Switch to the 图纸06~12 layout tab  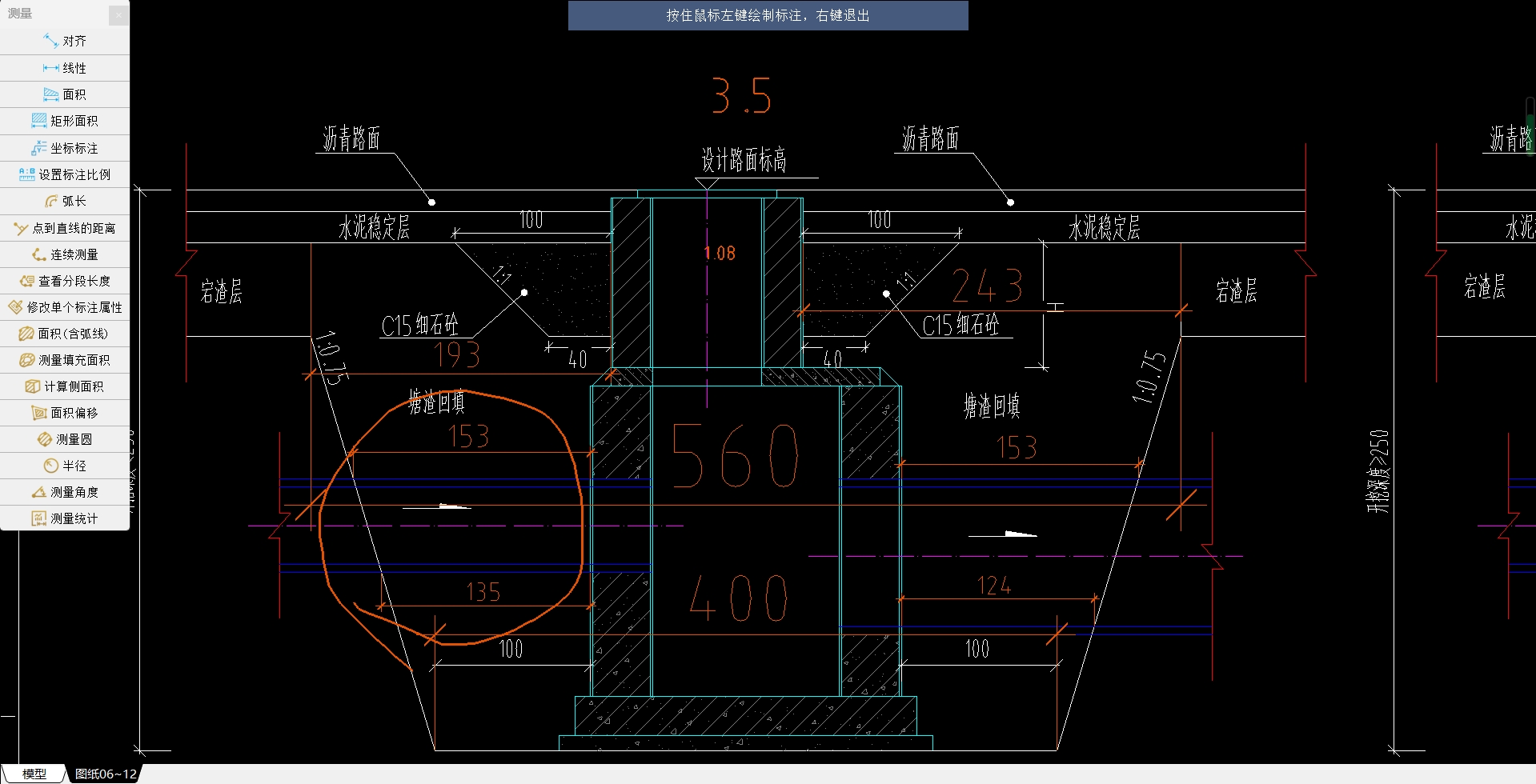106,774
